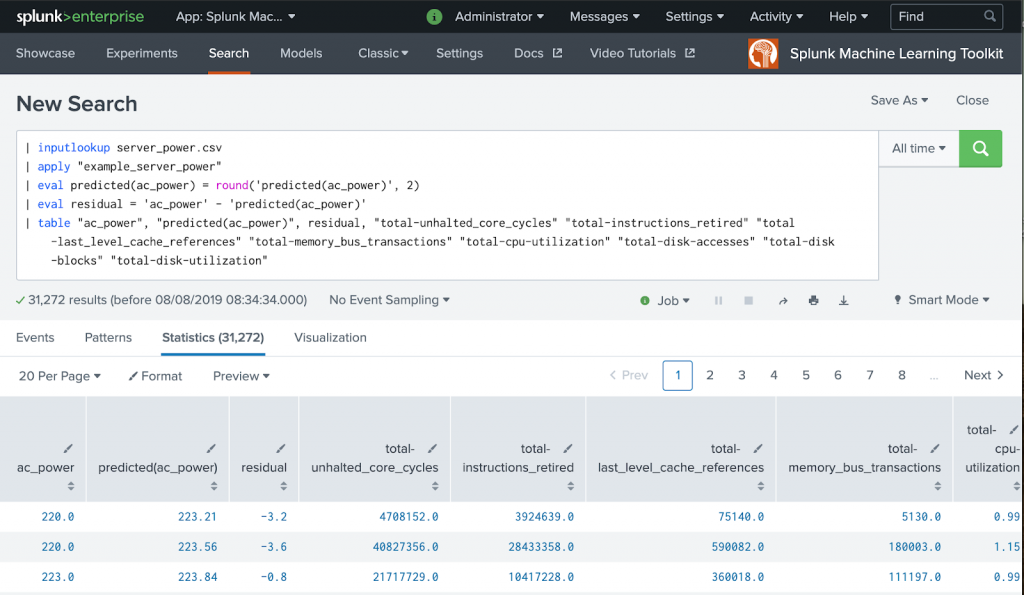
Task: Expand the Messages menu
Action: point(604,17)
